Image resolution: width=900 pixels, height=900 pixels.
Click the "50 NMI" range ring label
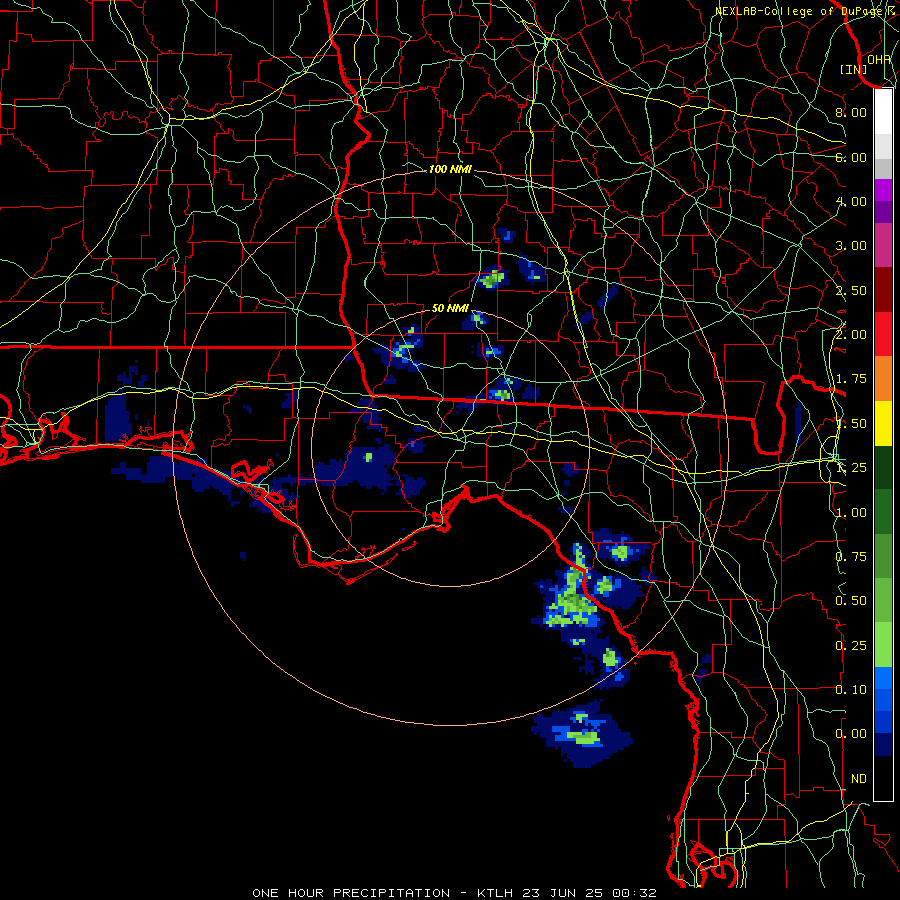point(450,309)
